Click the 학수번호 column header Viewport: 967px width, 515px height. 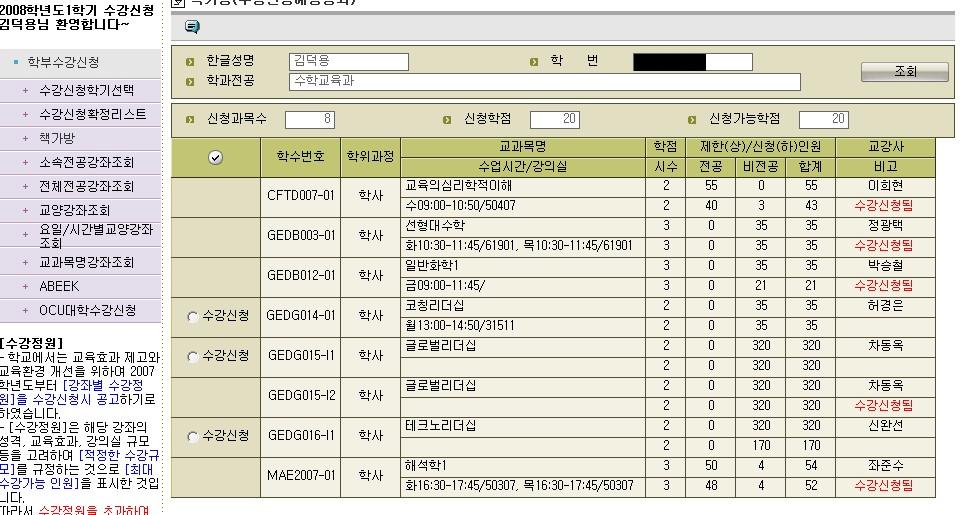[300, 157]
